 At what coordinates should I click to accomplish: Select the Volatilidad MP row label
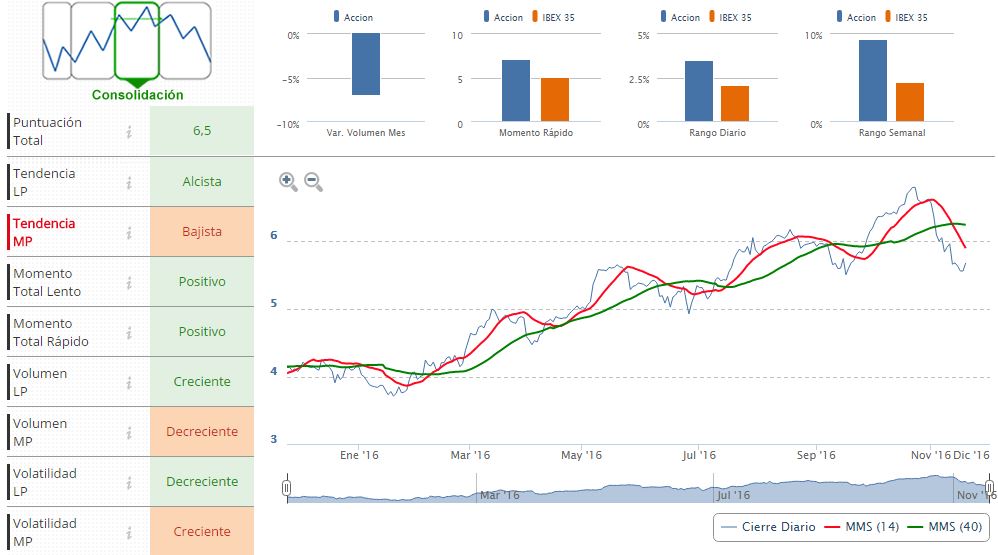[x=45, y=533]
